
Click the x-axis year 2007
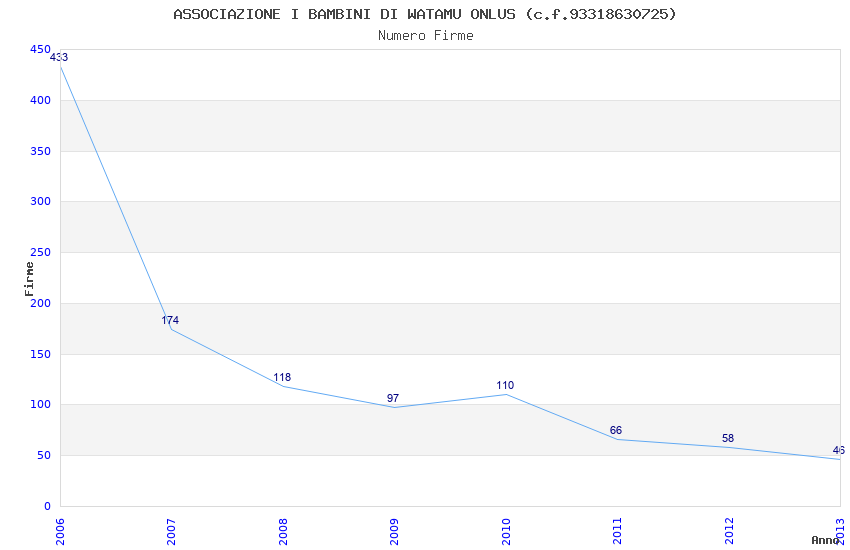point(172,532)
